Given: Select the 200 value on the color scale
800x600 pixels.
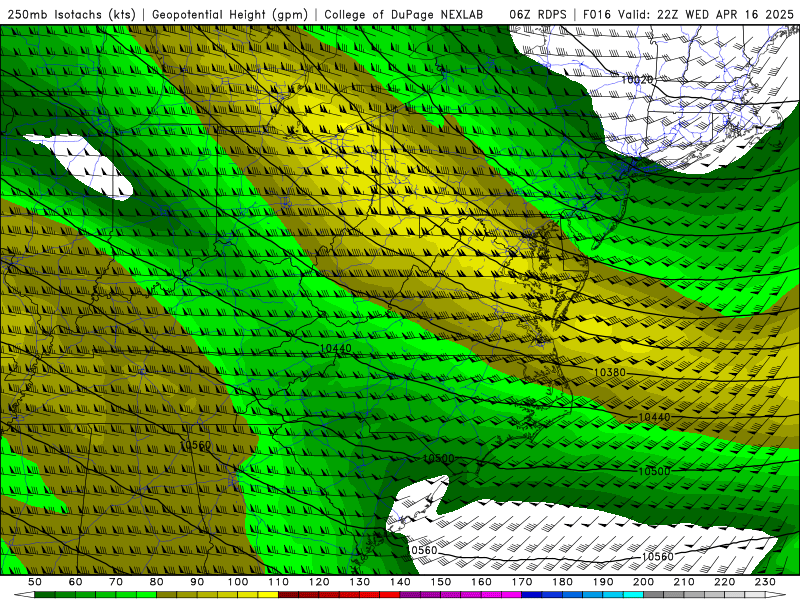Looking at the screenshot, I should click(643, 582).
